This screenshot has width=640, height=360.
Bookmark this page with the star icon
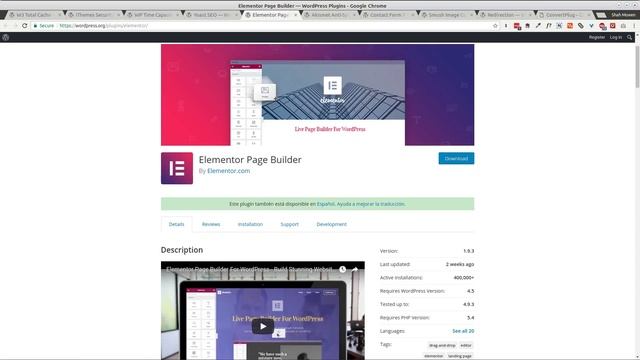coord(495,26)
